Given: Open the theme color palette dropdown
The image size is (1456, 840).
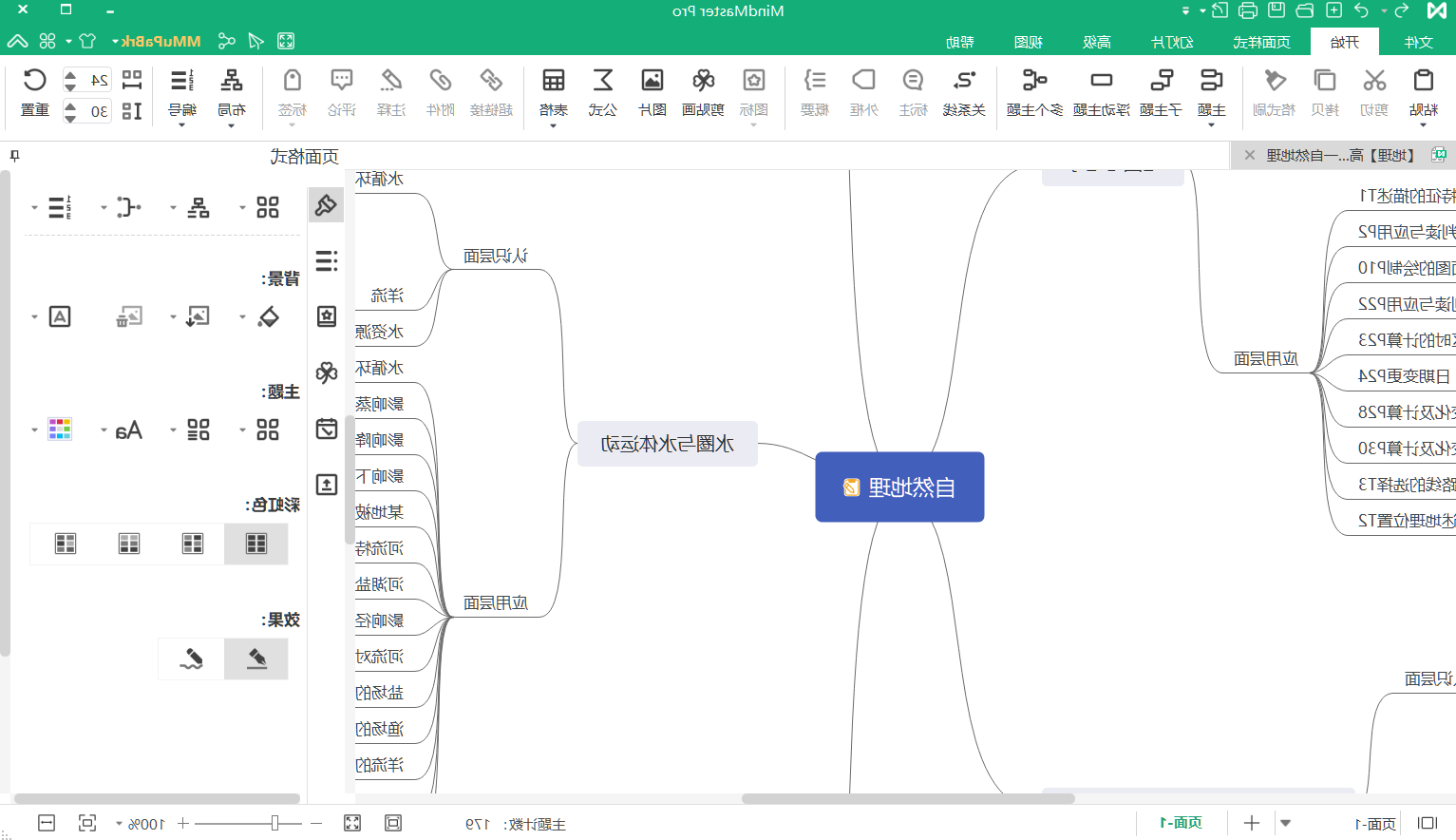Looking at the screenshot, I should [34, 430].
